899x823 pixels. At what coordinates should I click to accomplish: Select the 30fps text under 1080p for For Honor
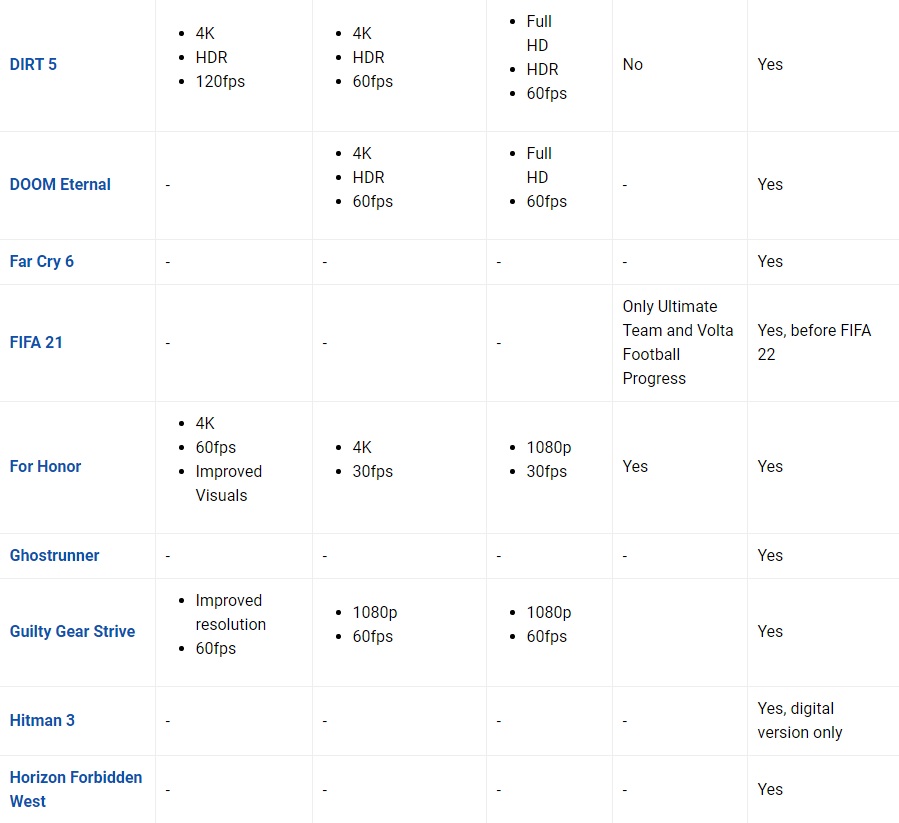point(546,471)
